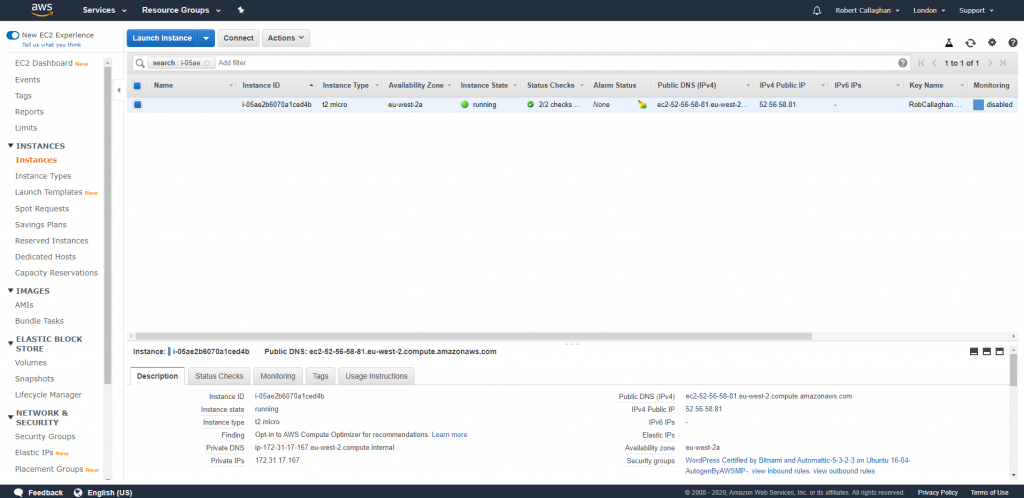Click the pin shortcut icon in top bar
Image resolution: width=1024 pixels, height=498 pixels.
[241, 10]
